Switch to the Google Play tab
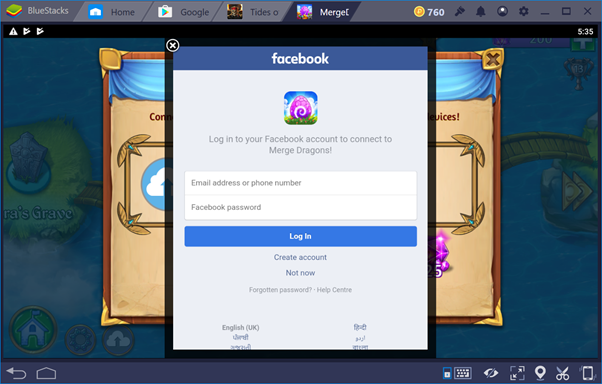 point(184,12)
